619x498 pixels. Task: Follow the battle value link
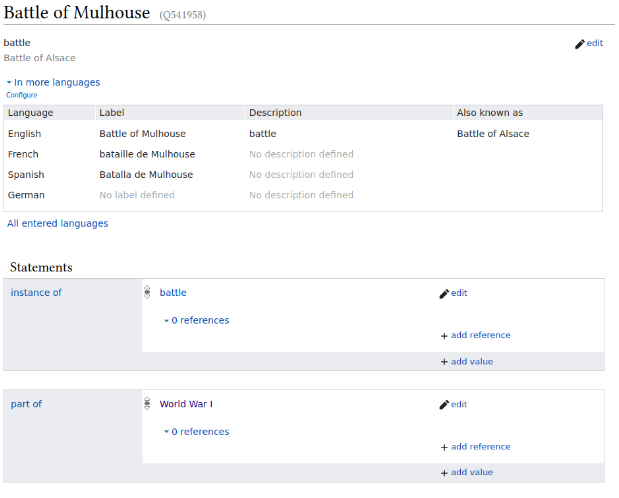pyautogui.click(x=173, y=293)
